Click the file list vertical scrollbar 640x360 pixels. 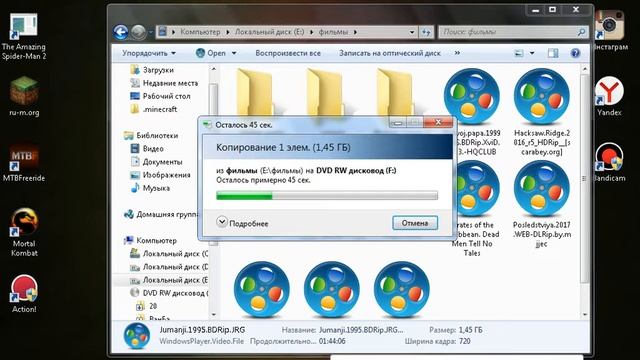(584, 178)
